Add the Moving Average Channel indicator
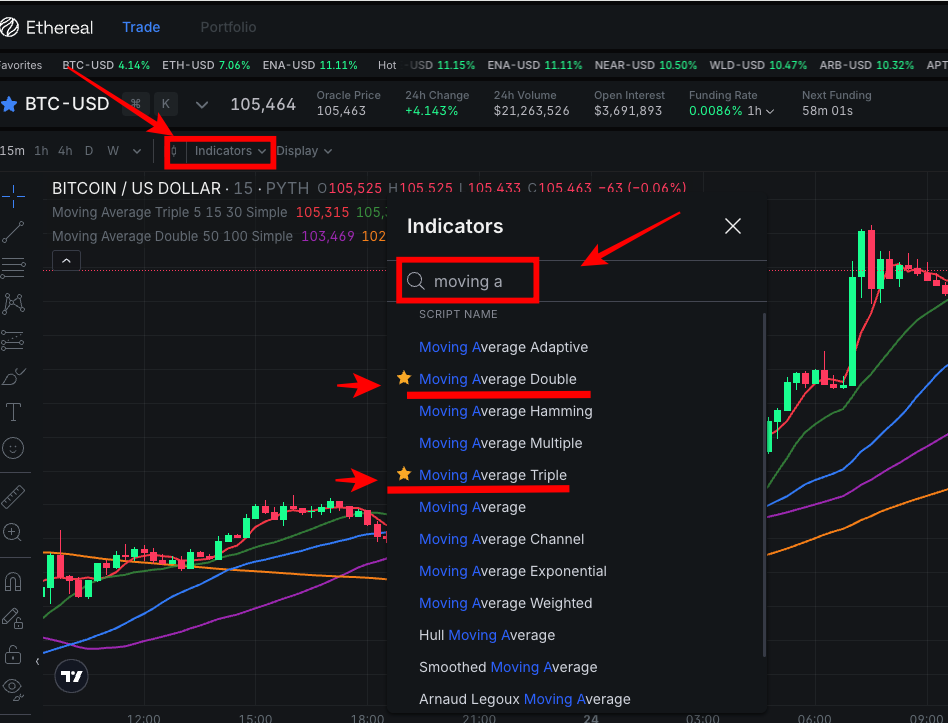Image resolution: width=948 pixels, height=723 pixels. tap(501, 539)
